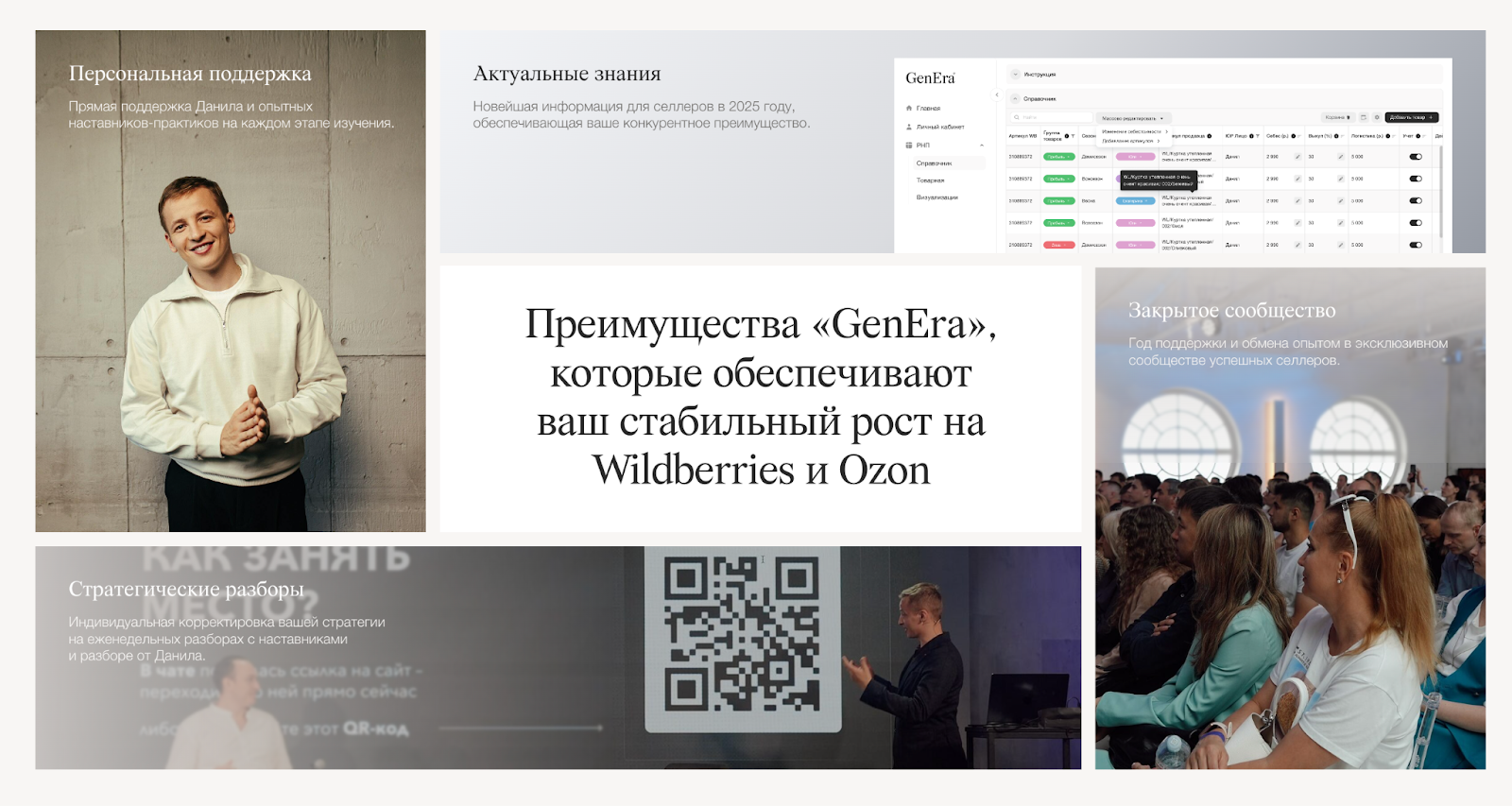Screen dimensions: 1512x806
Task: Select Товарная in the sidebar submenu
Action: click(x=930, y=180)
